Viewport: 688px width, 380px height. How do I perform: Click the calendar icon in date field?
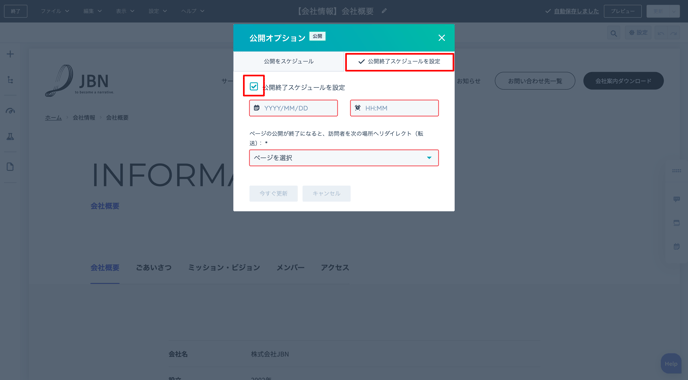pos(257,108)
